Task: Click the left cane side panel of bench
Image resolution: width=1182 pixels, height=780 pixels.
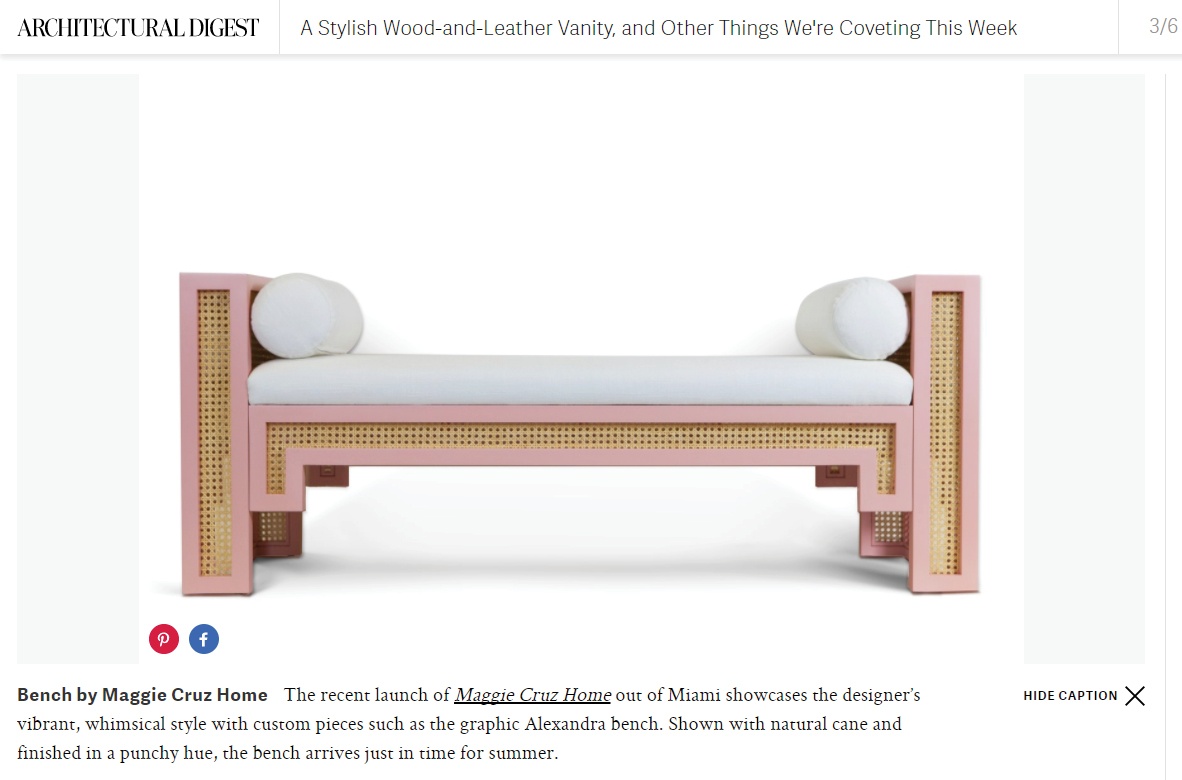Action: (214, 433)
